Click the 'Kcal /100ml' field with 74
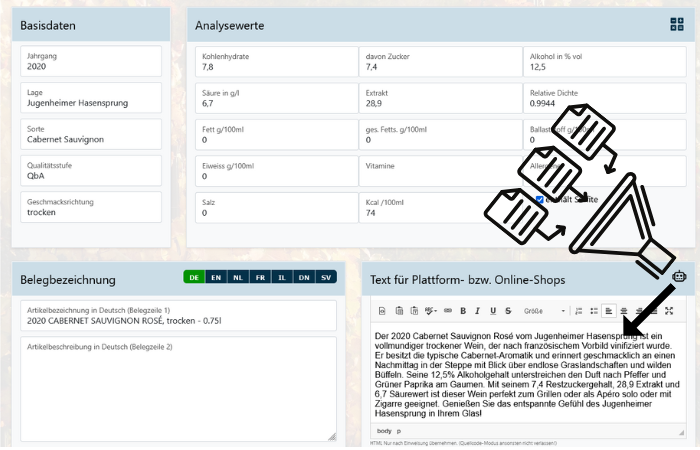This screenshot has width=700, height=450. point(441,208)
